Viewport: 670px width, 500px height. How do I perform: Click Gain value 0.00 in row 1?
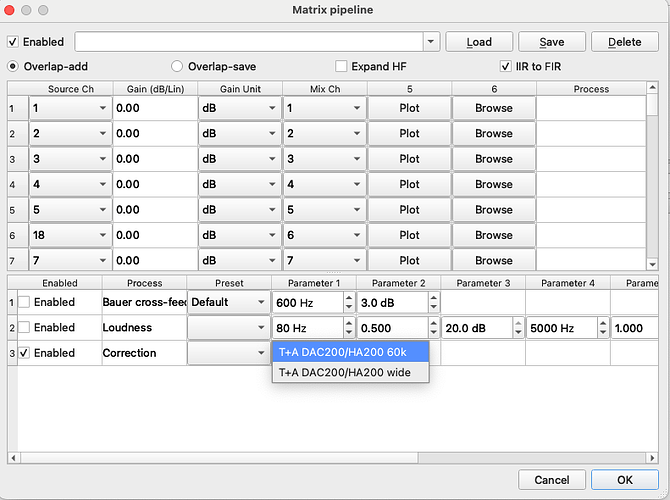tap(155, 108)
